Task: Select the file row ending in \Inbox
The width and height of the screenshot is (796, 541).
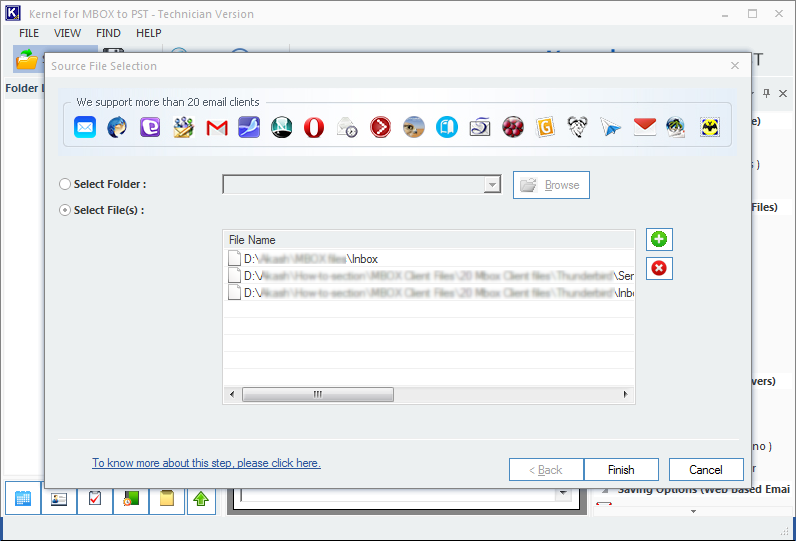Action: coord(429,259)
